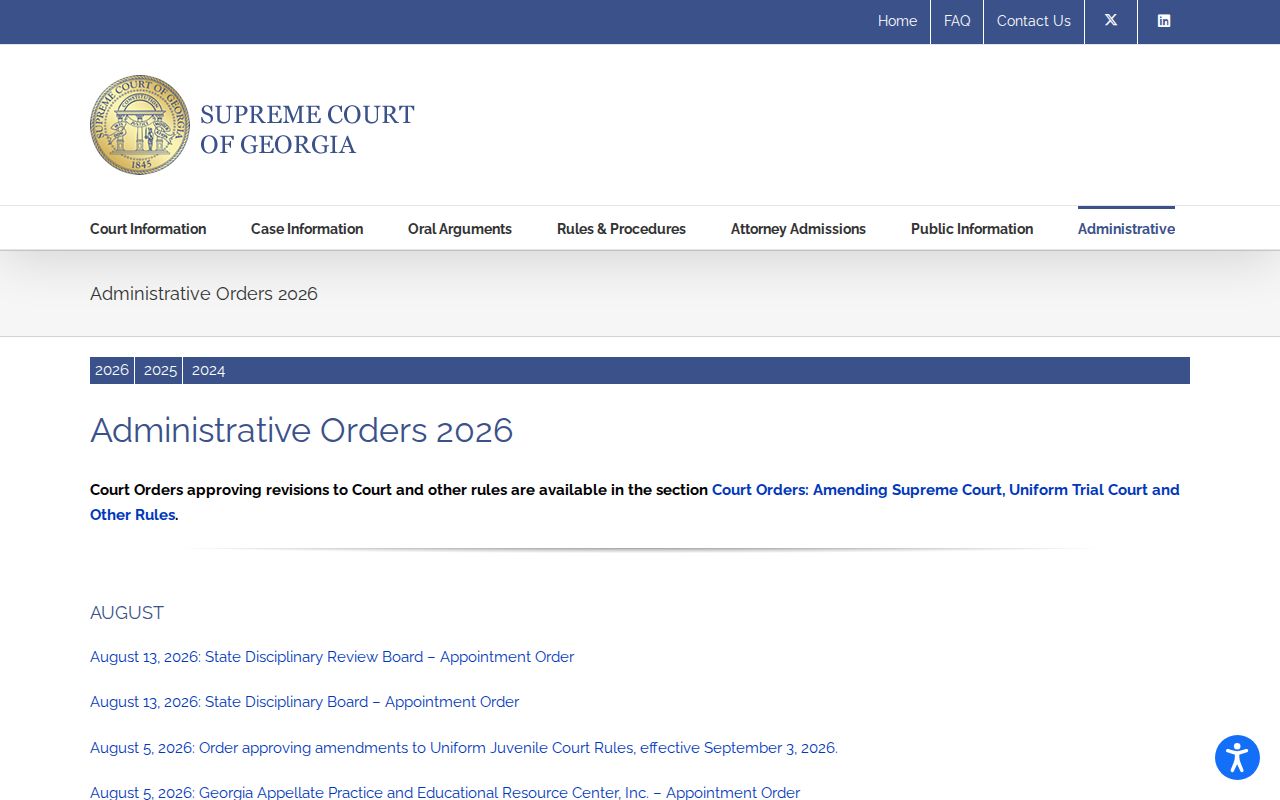Open the Public Information menu
1280x800 pixels.
click(972, 229)
